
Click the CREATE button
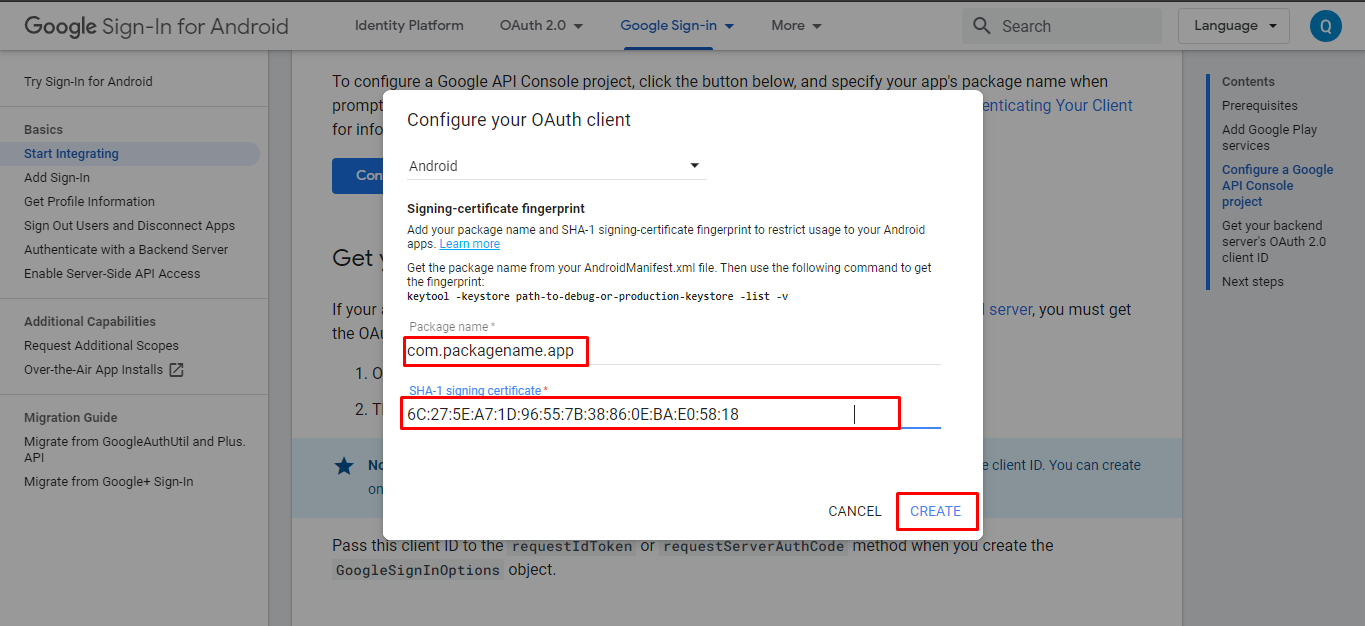[x=935, y=511]
